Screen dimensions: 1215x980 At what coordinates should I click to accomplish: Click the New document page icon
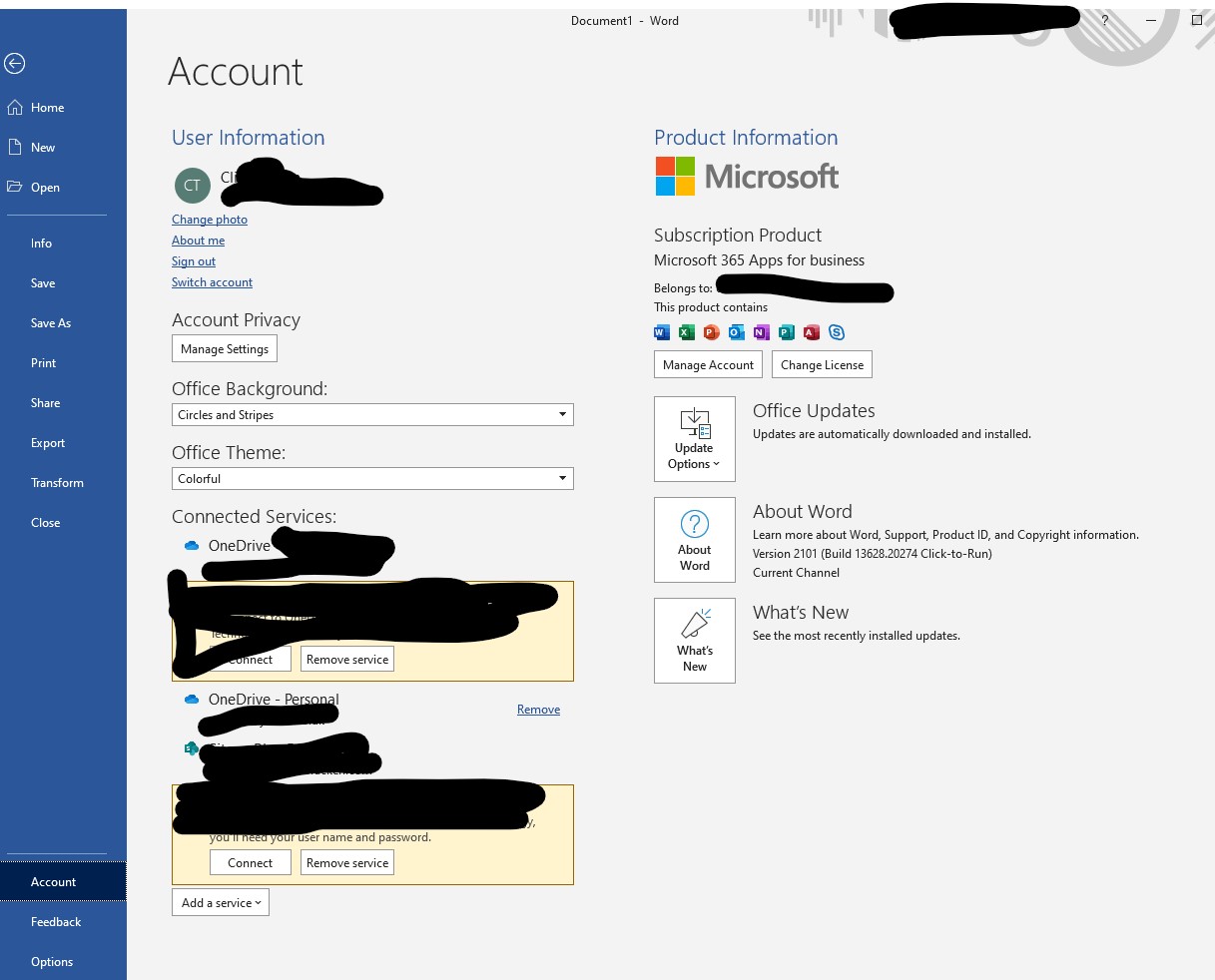coord(14,147)
